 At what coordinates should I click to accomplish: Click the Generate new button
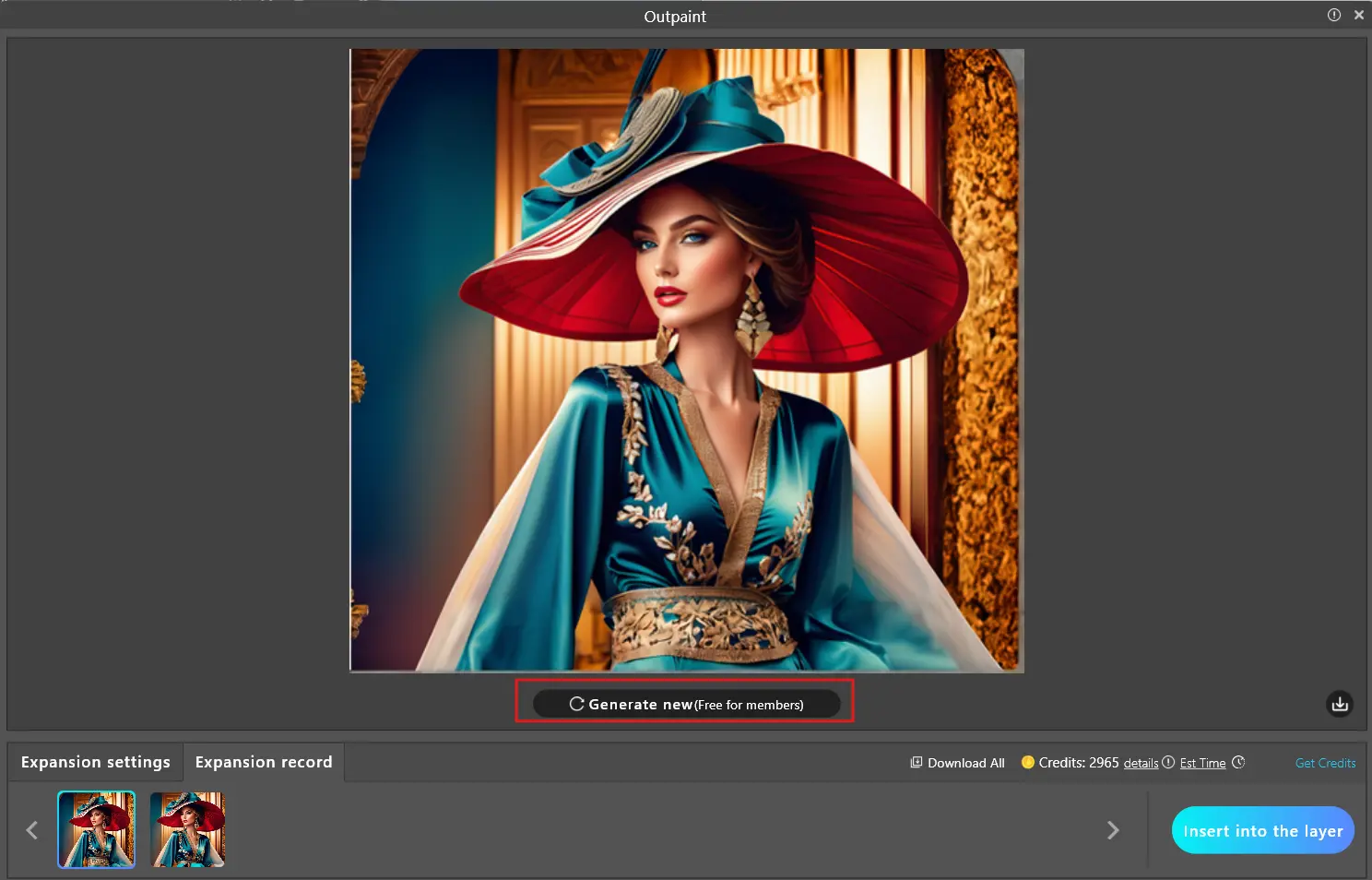pyautogui.click(x=686, y=704)
